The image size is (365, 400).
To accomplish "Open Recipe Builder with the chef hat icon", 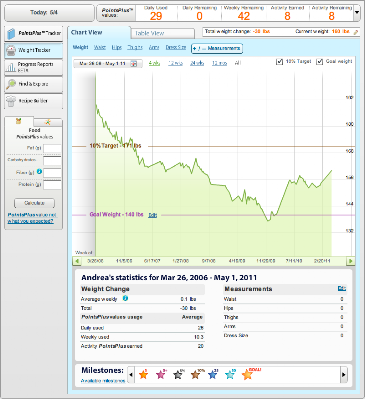I will coord(11,101).
